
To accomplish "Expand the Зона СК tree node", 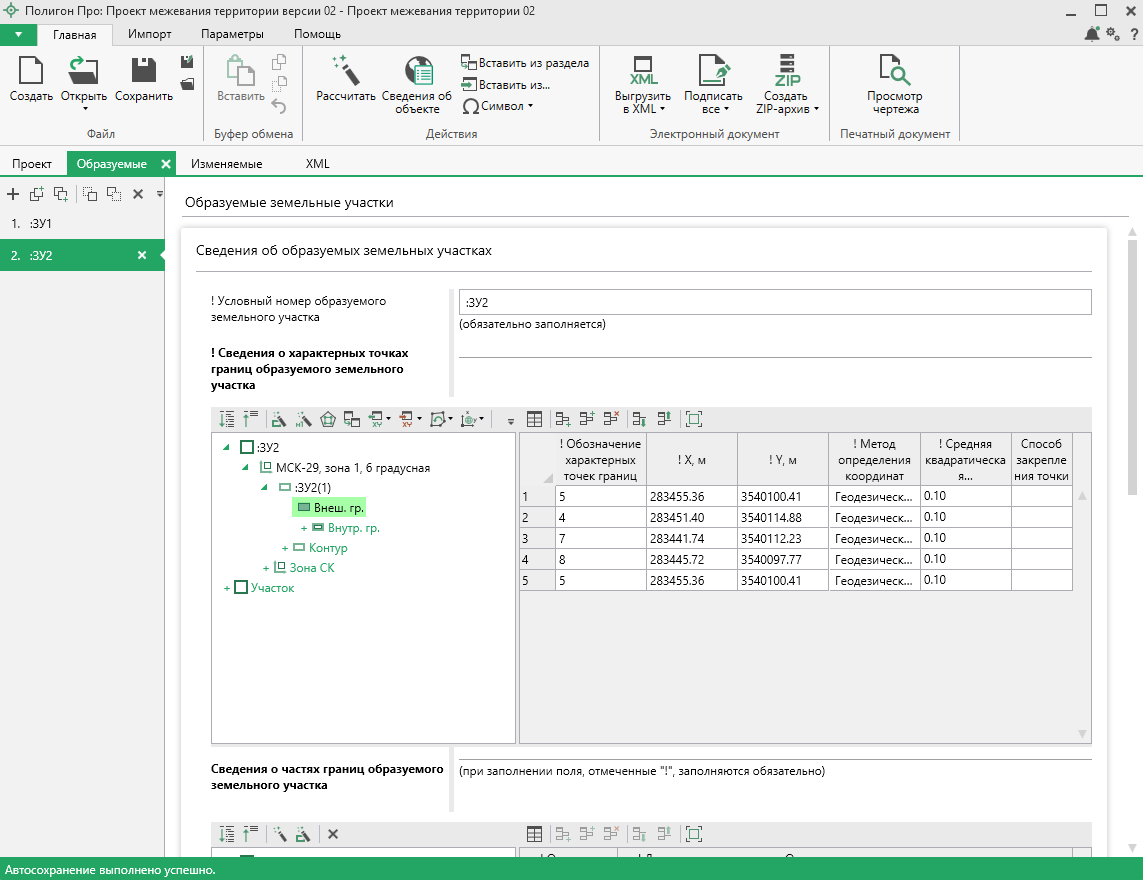I will click(x=265, y=568).
